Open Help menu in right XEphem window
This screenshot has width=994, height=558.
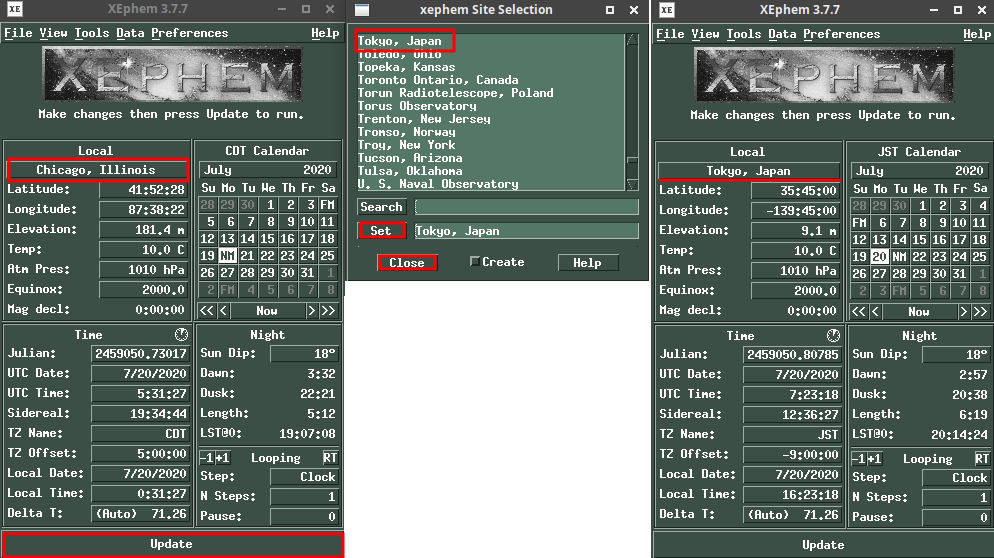coord(977,34)
